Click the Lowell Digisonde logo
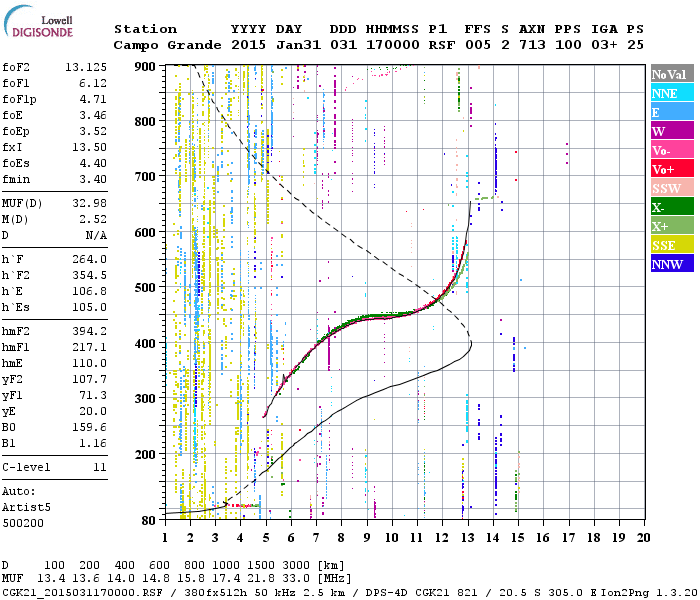 pos(38,22)
